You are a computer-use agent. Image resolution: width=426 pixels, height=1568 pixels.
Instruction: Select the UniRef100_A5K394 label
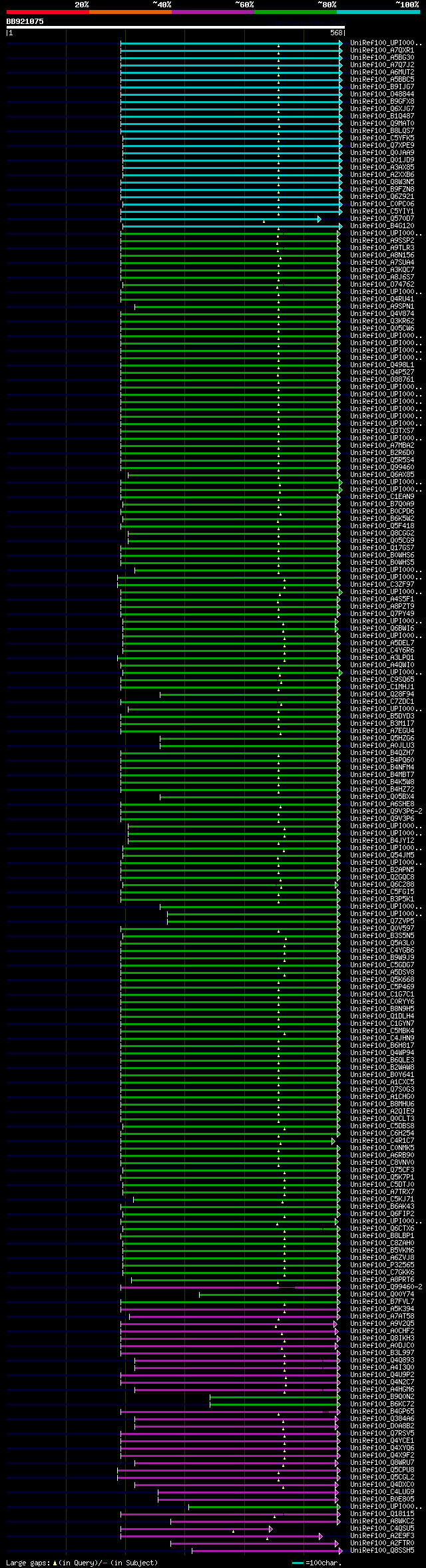tap(382, 1309)
